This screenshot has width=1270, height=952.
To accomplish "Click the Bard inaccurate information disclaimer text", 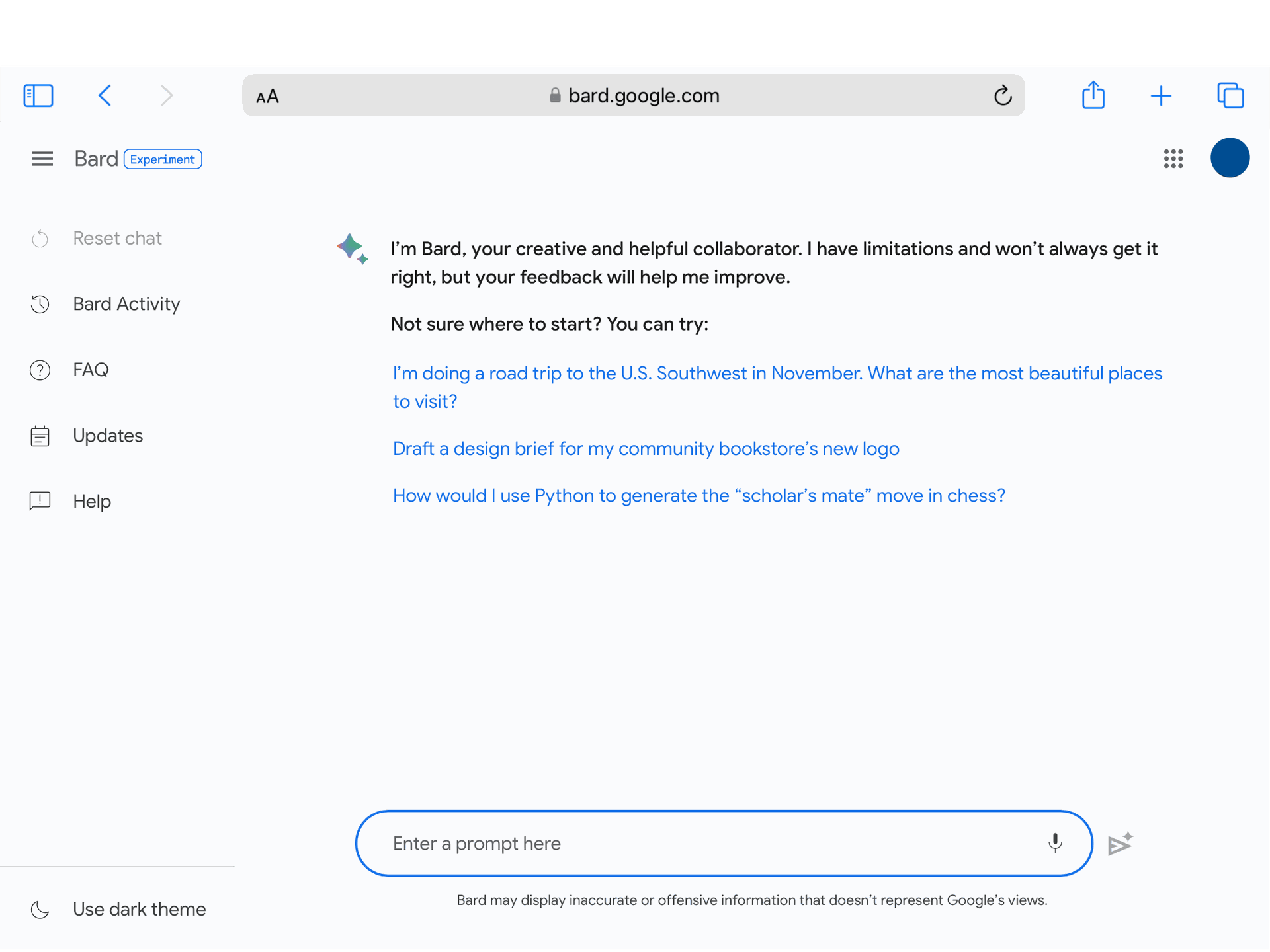I will point(751,900).
